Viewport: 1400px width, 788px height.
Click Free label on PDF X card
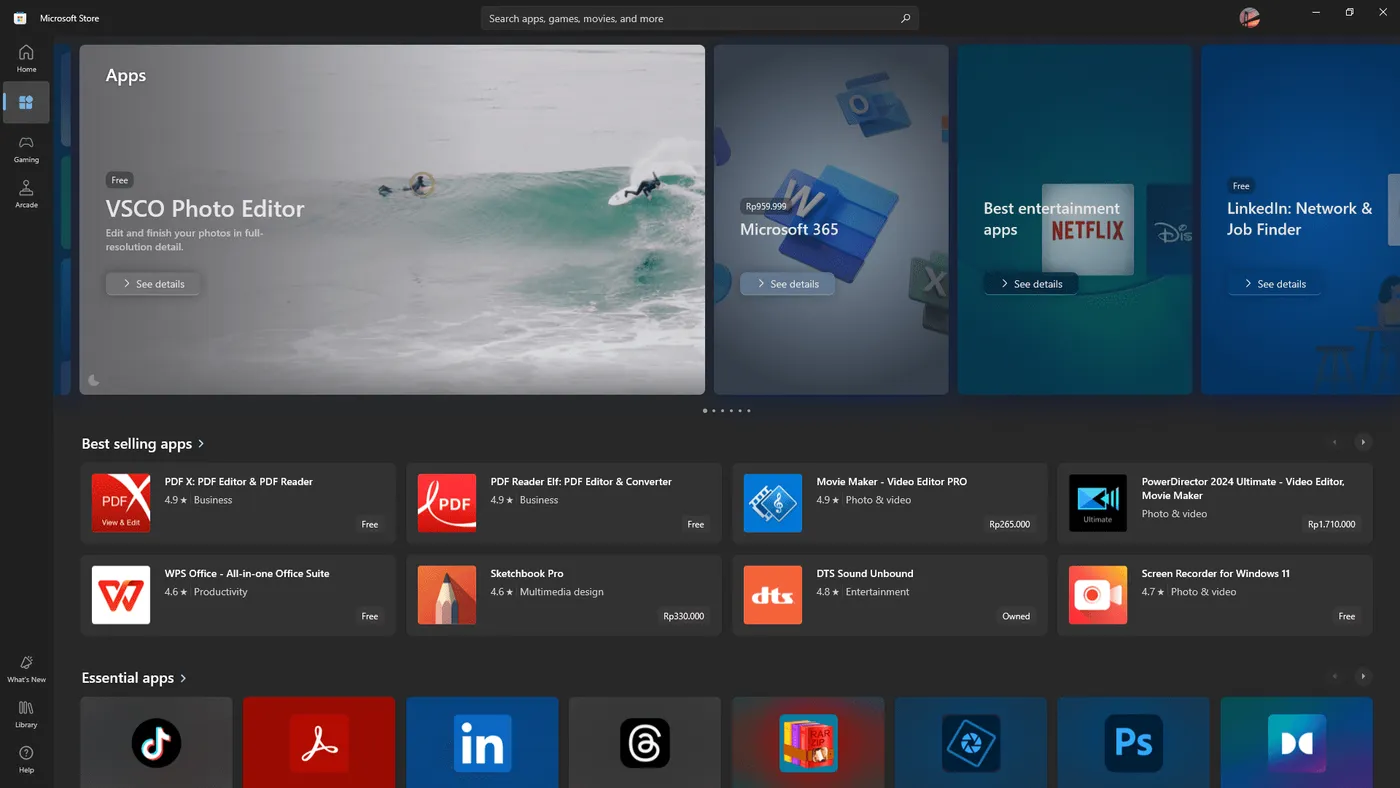point(370,524)
